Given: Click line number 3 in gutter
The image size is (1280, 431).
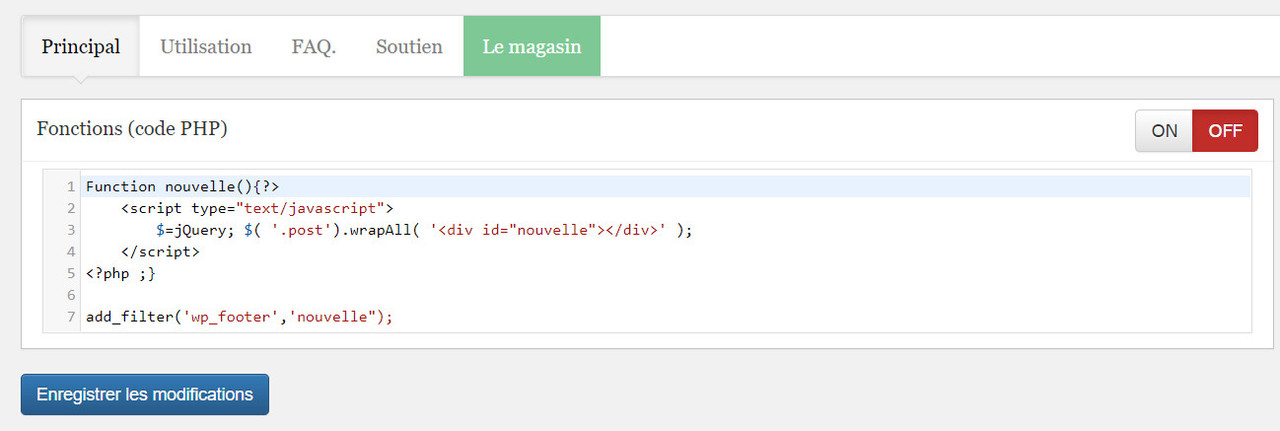Looking at the screenshot, I should [x=71, y=230].
